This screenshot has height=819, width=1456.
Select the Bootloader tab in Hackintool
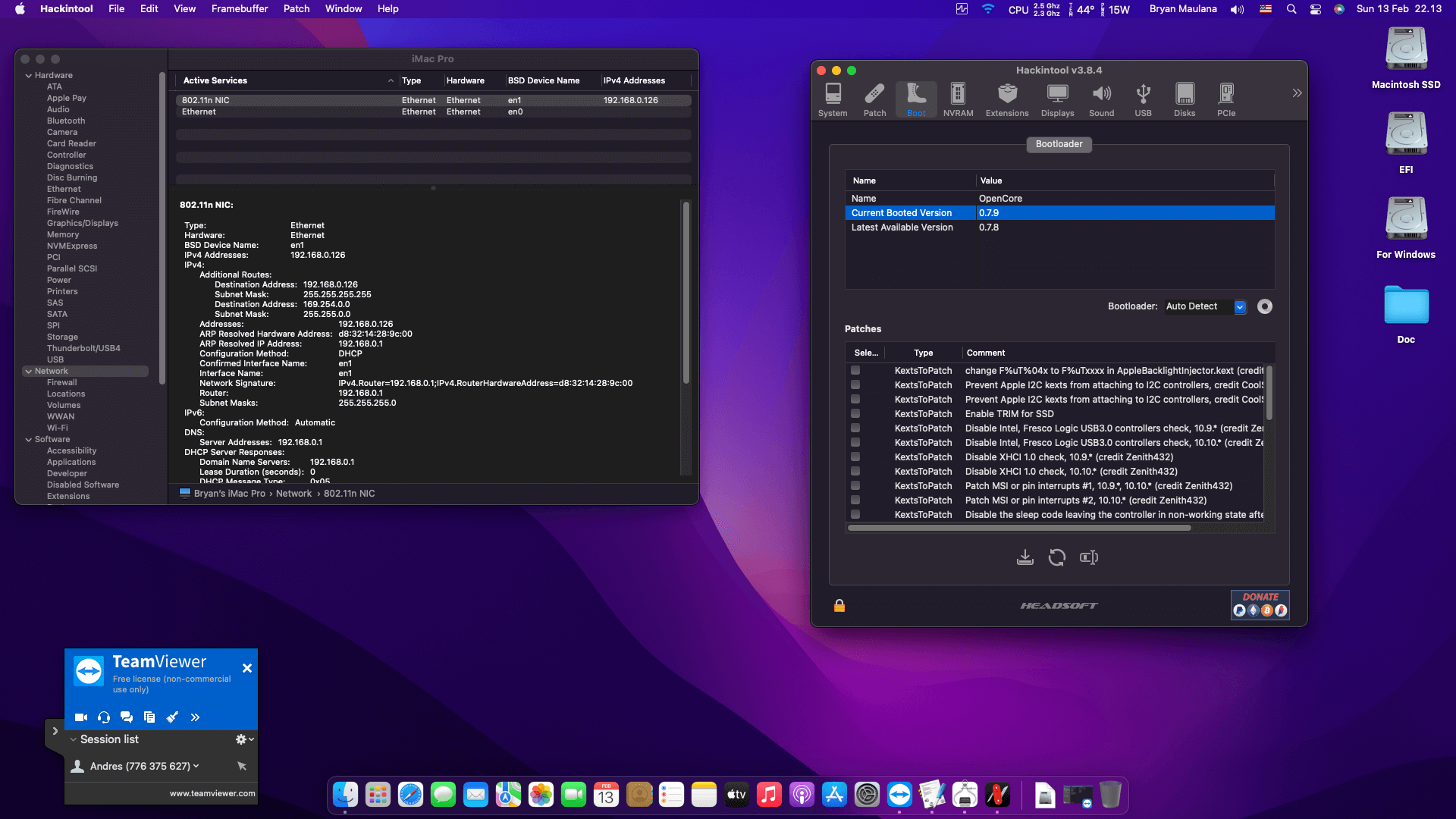click(x=1059, y=144)
